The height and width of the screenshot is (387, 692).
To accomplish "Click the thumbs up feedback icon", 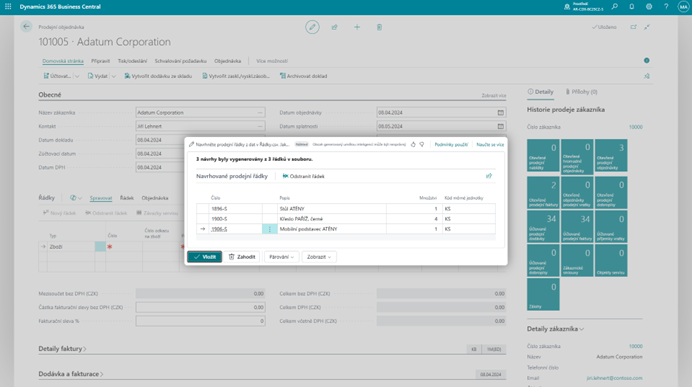I will pos(413,144).
